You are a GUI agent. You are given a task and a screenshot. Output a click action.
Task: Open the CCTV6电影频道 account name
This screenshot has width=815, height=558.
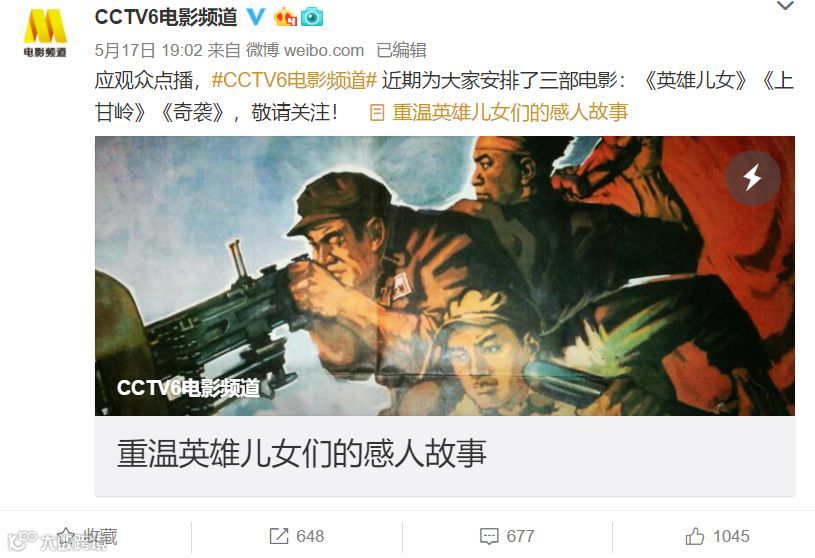pyautogui.click(x=166, y=17)
